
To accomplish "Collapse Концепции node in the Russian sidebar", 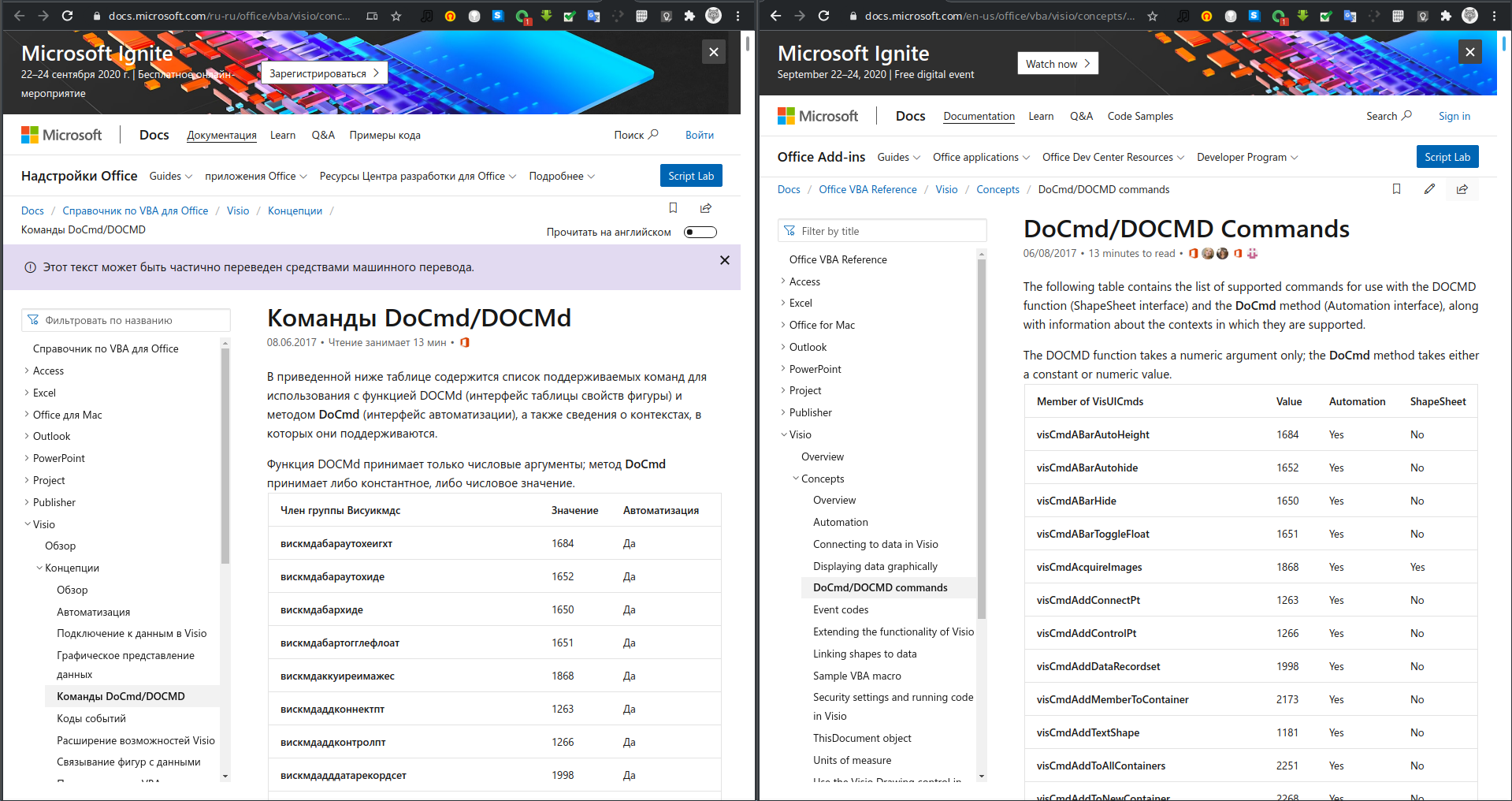I will coord(39,568).
